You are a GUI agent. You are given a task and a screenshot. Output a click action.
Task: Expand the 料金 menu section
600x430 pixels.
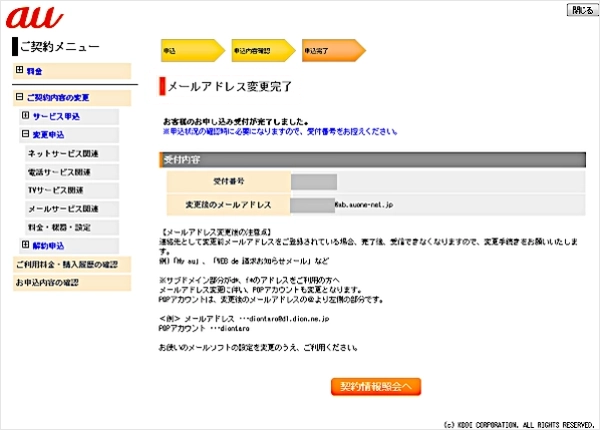[19, 71]
